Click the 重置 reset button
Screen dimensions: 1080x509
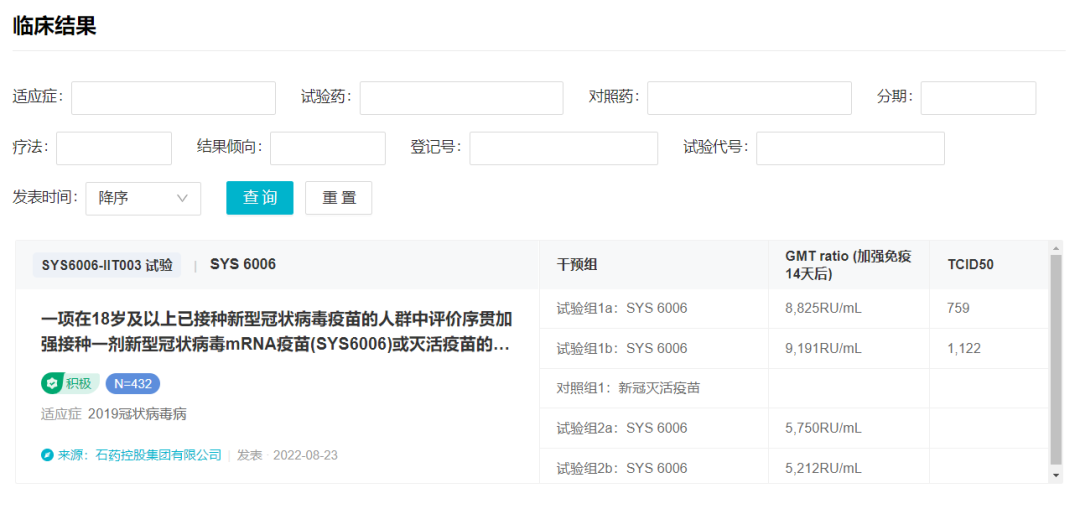point(339,198)
